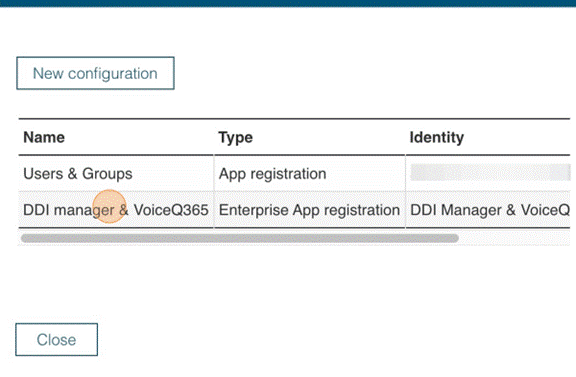Close the configuration dialog
This screenshot has width=576, height=377.
[57, 340]
